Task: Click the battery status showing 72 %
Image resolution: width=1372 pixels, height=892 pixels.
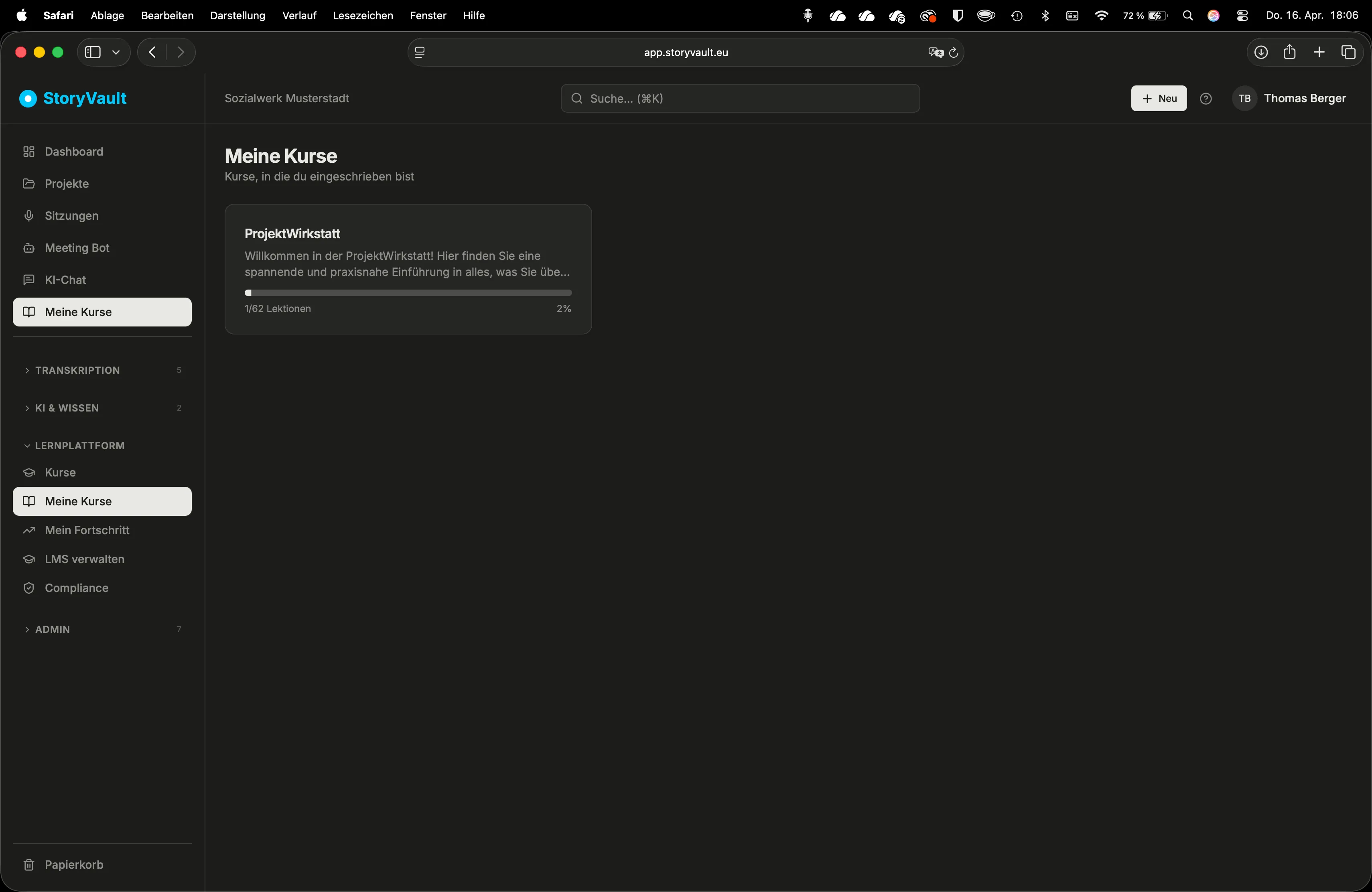Action: (1145, 16)
